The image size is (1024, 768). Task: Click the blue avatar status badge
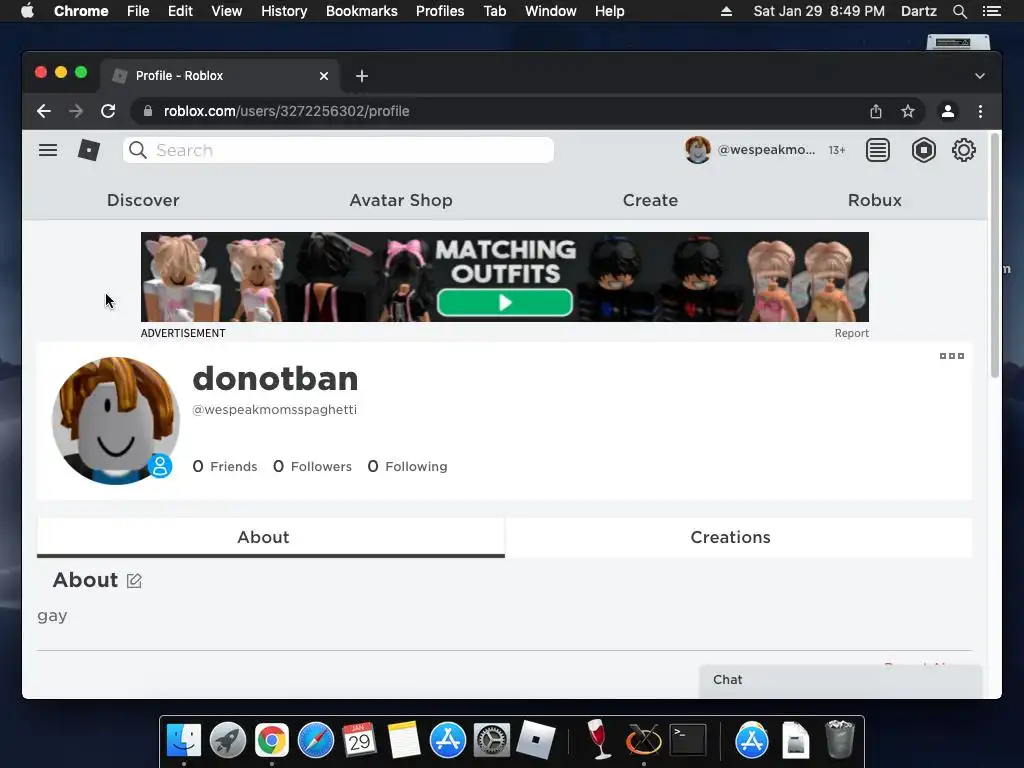[x=159, y=466]
